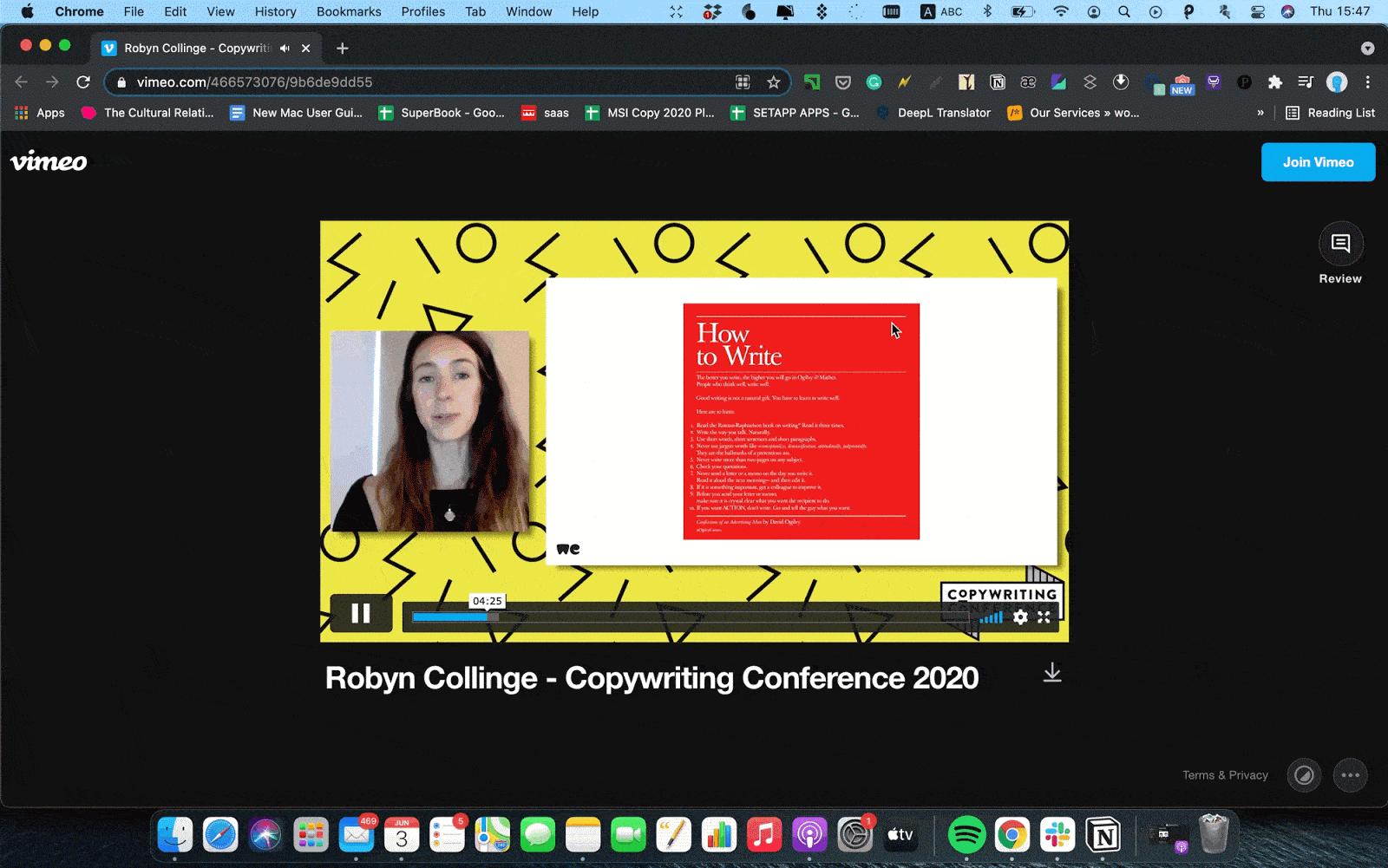1388x868 pixels.
Task: Enter fullscreen mode in player
Action: tap(1044, 617)
